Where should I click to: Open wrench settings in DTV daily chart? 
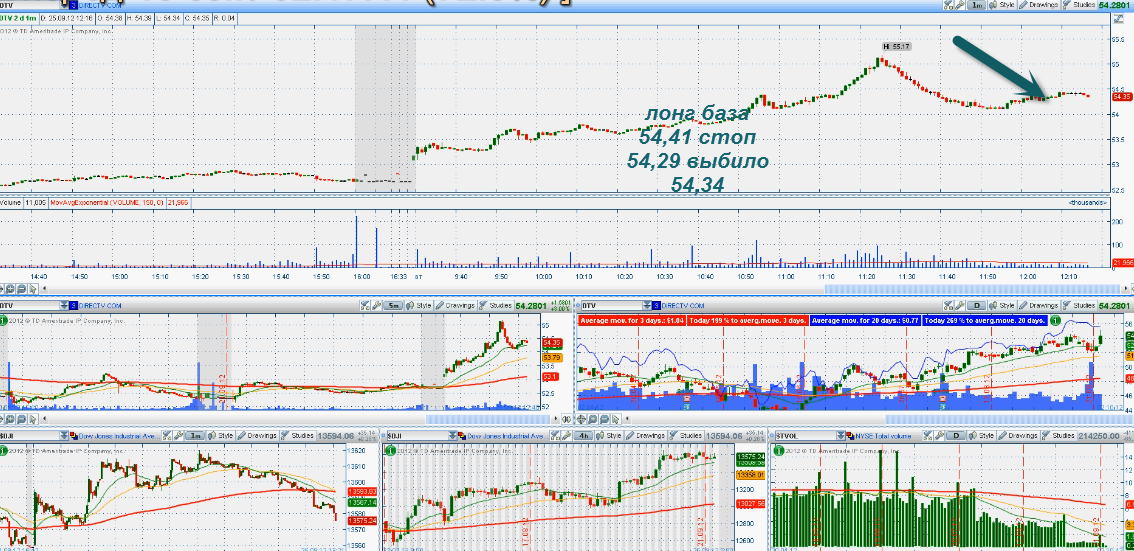pyautogui.click(x=960, y=306)
